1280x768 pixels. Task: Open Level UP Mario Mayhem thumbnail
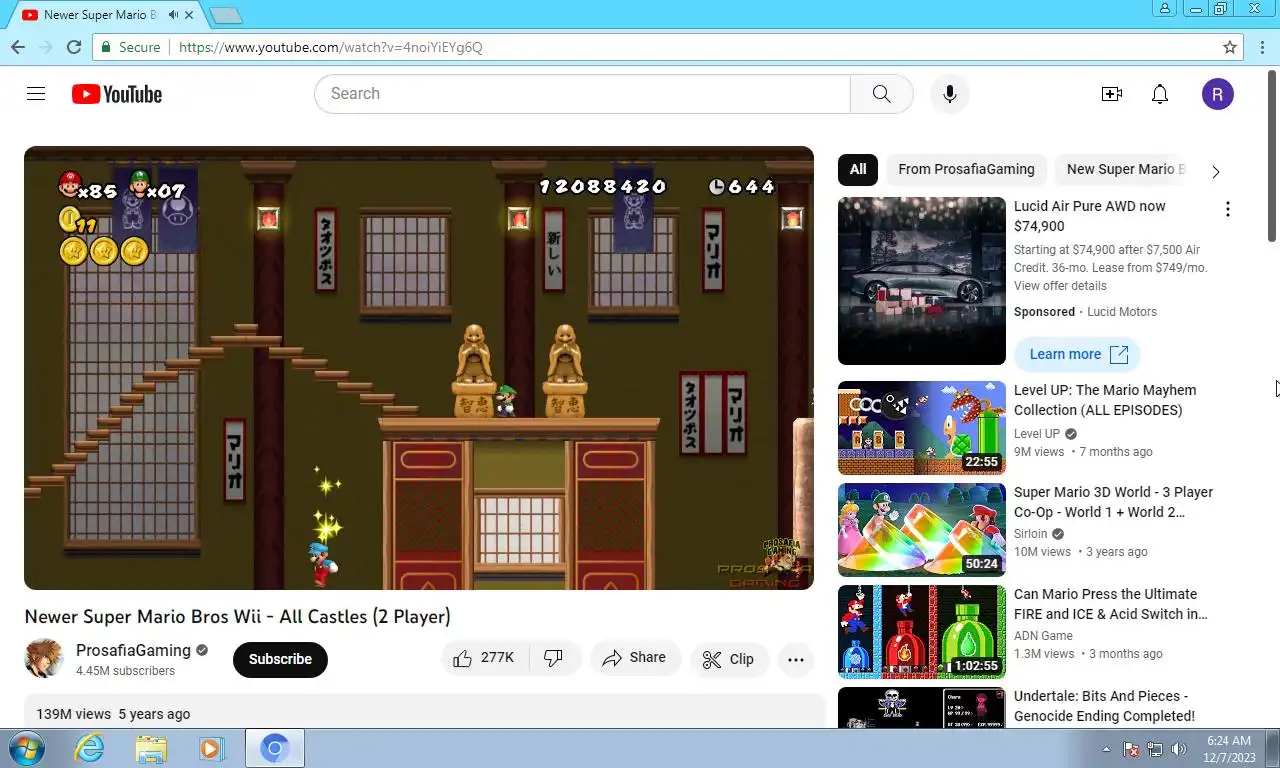tap(922, 428)
